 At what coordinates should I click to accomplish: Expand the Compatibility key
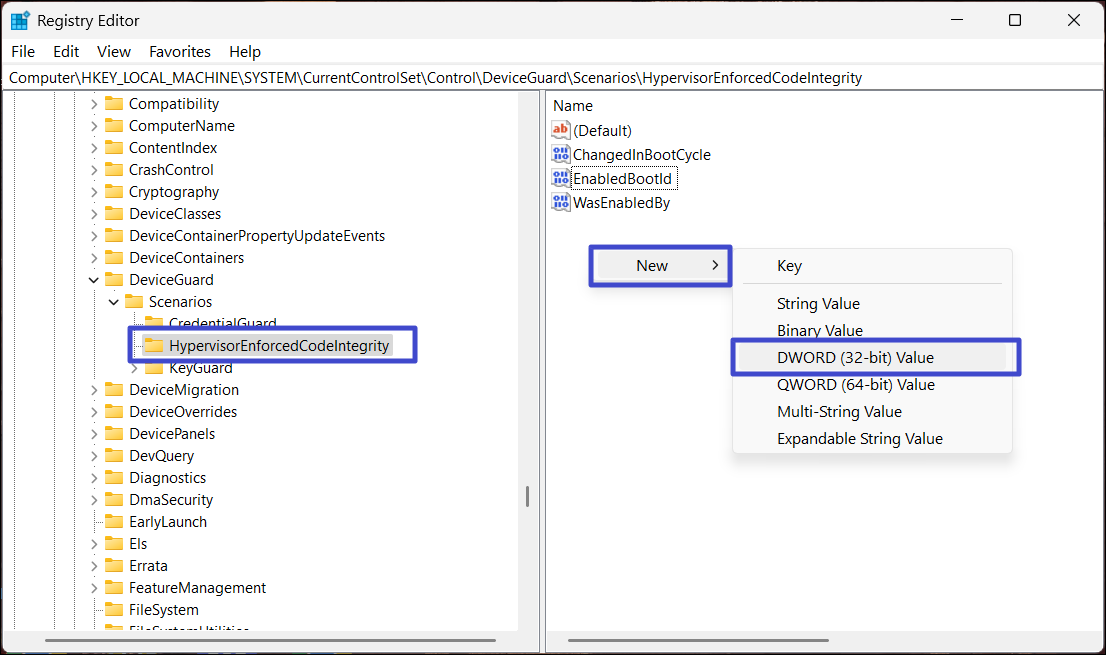[x=94, y=104]
